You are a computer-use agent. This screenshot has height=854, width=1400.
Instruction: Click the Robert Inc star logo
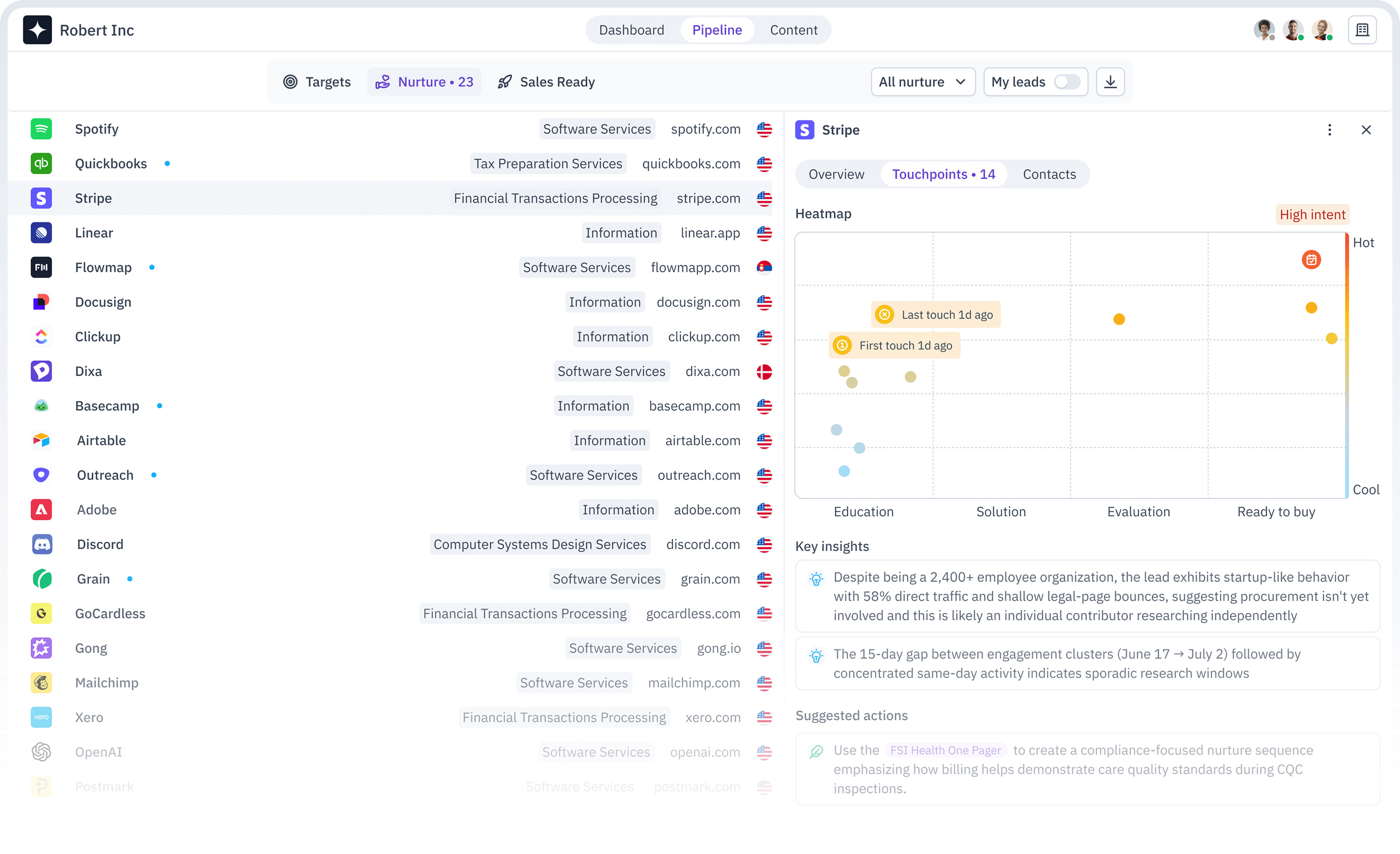[37, 30]
